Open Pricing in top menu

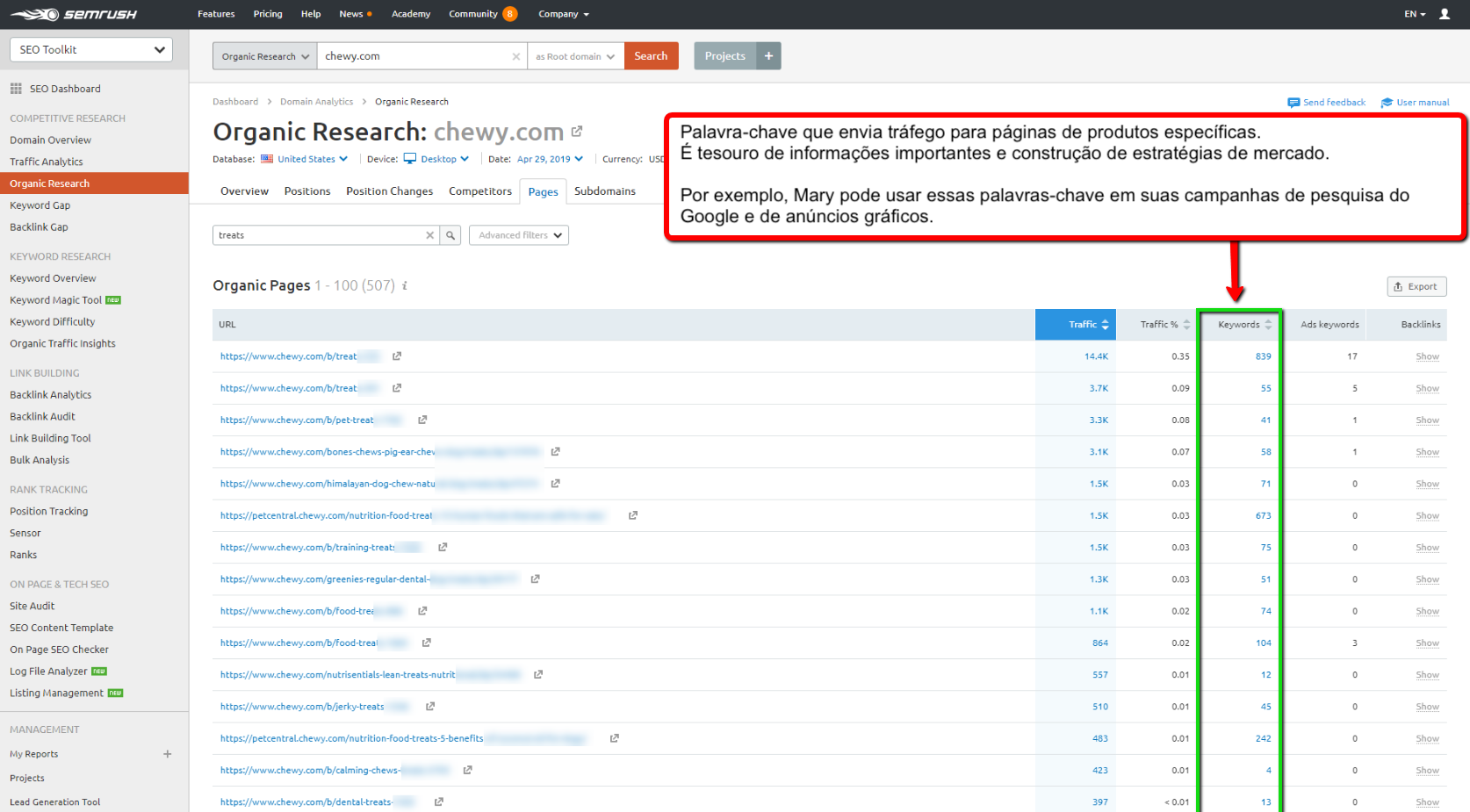tap(268, 14)
